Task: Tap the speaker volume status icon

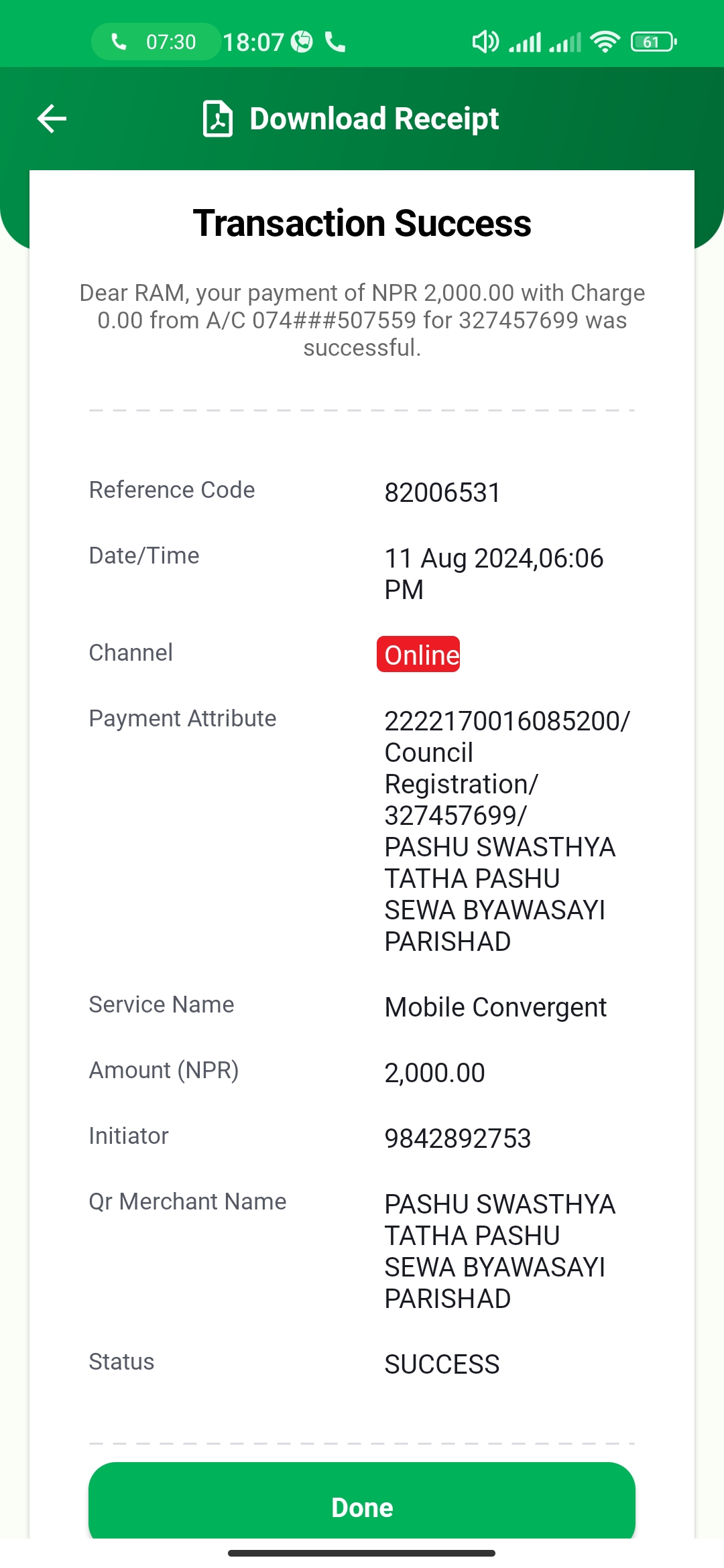Action: [x=485, y=42]
